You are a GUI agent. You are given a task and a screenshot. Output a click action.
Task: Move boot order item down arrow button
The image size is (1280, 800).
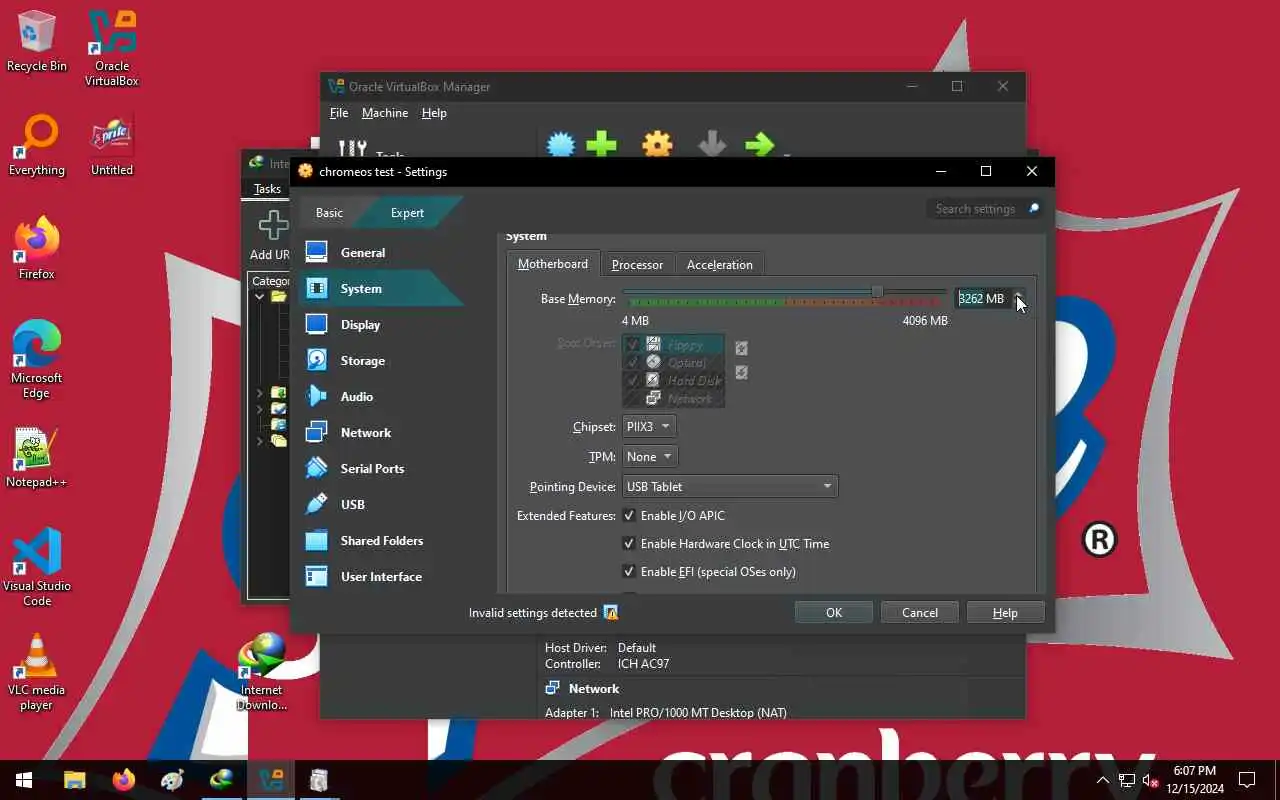point(741,373)
